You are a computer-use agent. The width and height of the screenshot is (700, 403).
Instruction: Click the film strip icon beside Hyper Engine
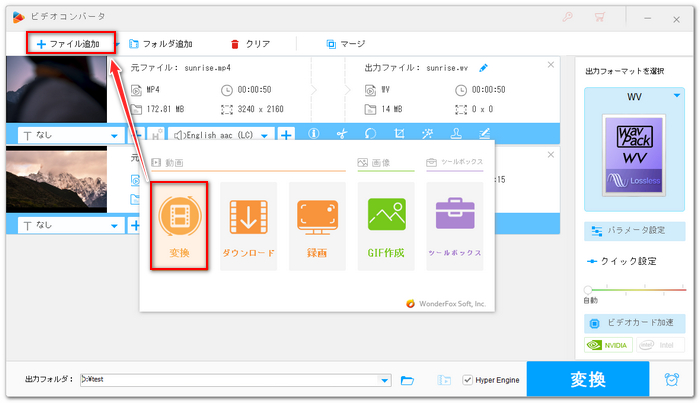point(444,380)
